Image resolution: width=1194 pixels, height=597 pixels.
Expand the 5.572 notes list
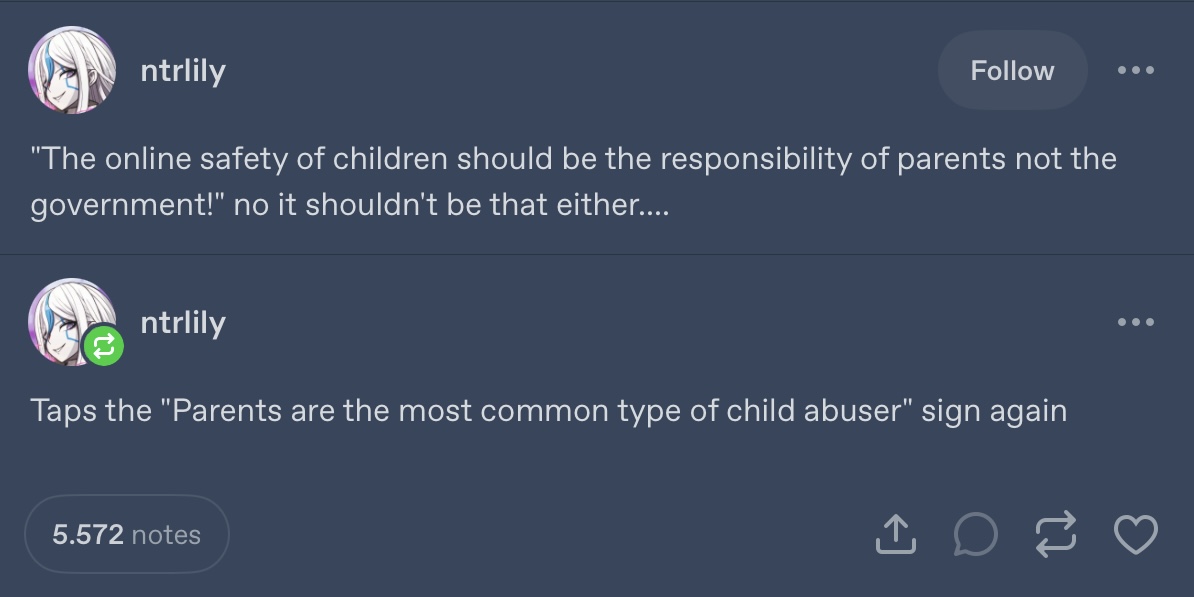coord(126,534)
